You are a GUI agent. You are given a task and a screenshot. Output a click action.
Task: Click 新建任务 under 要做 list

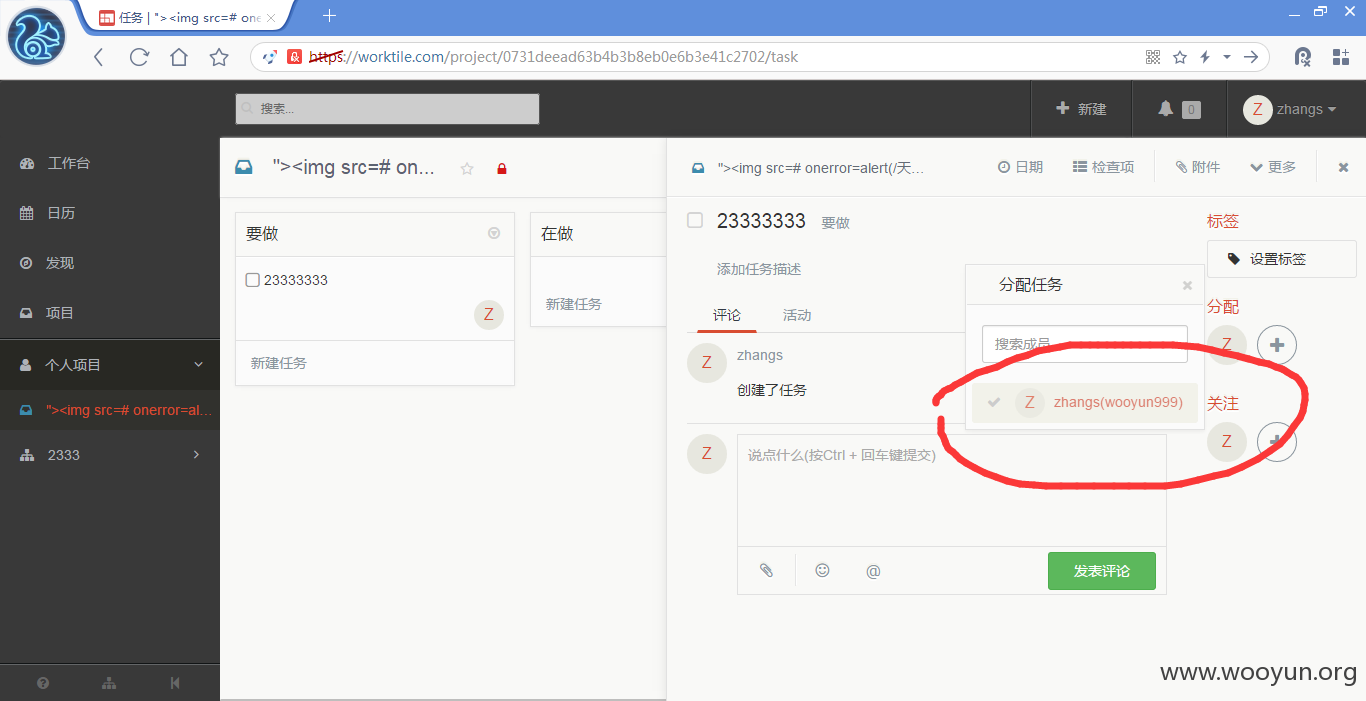pos(279,363)
